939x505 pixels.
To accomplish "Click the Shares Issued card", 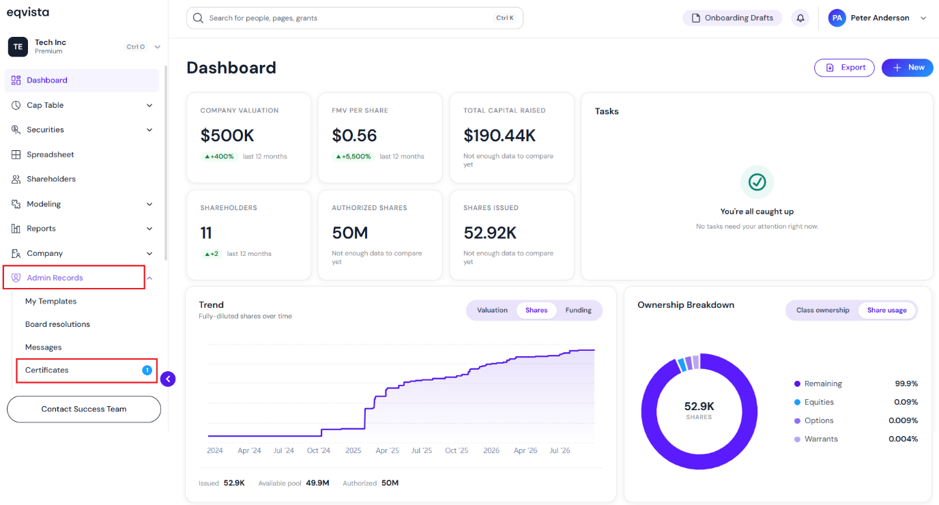I will tap(512, 235).
